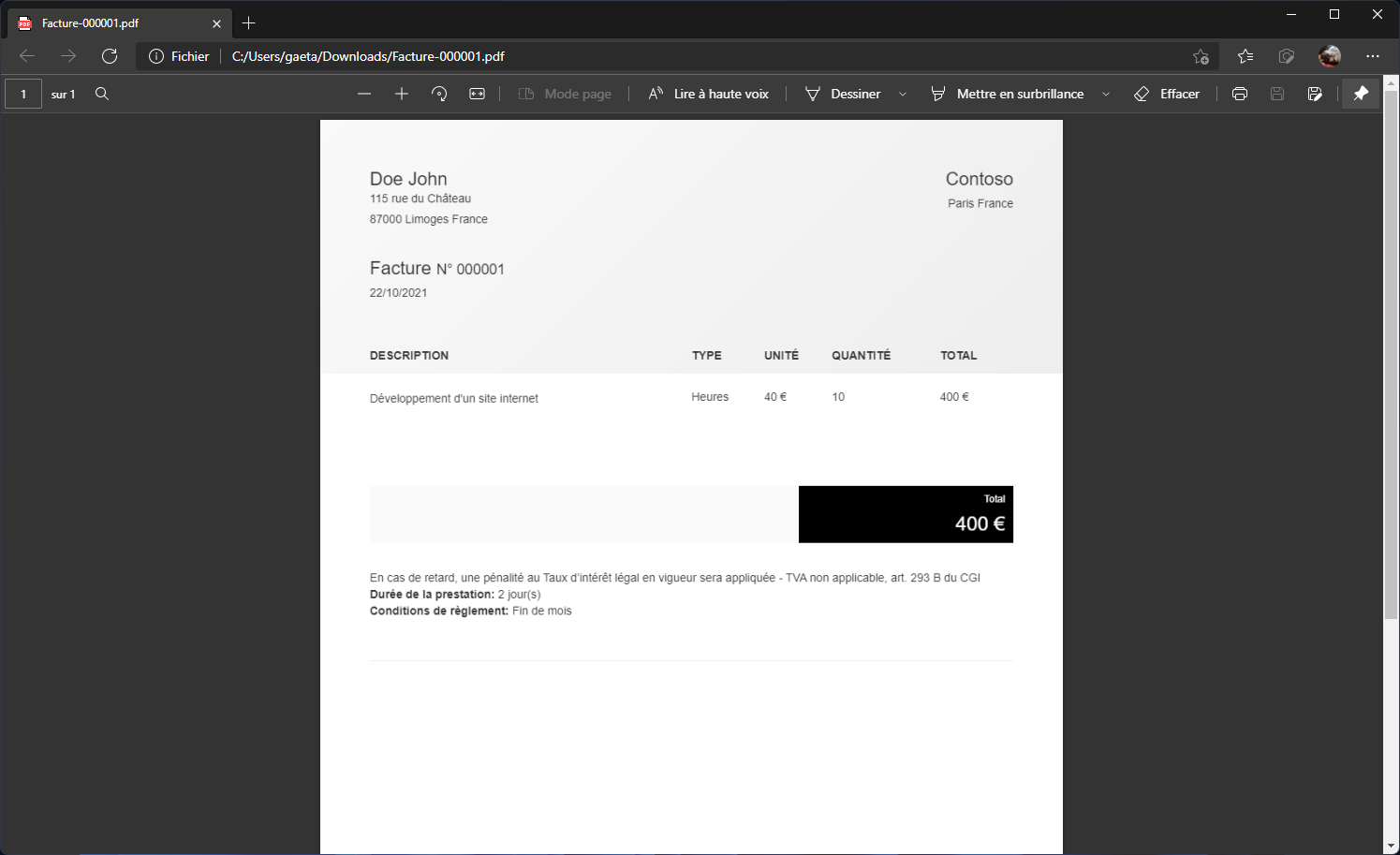Click the save disk icon

(x=1277, y=94)
